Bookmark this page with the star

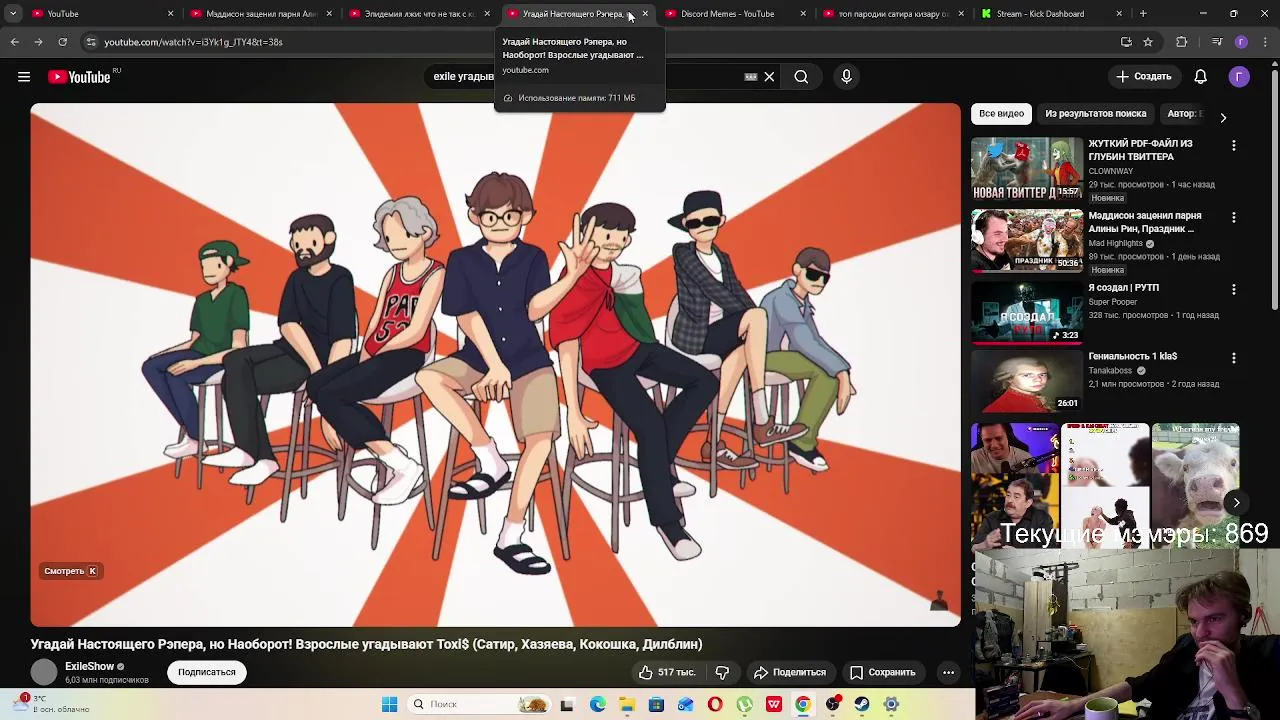coord(1148,42)
